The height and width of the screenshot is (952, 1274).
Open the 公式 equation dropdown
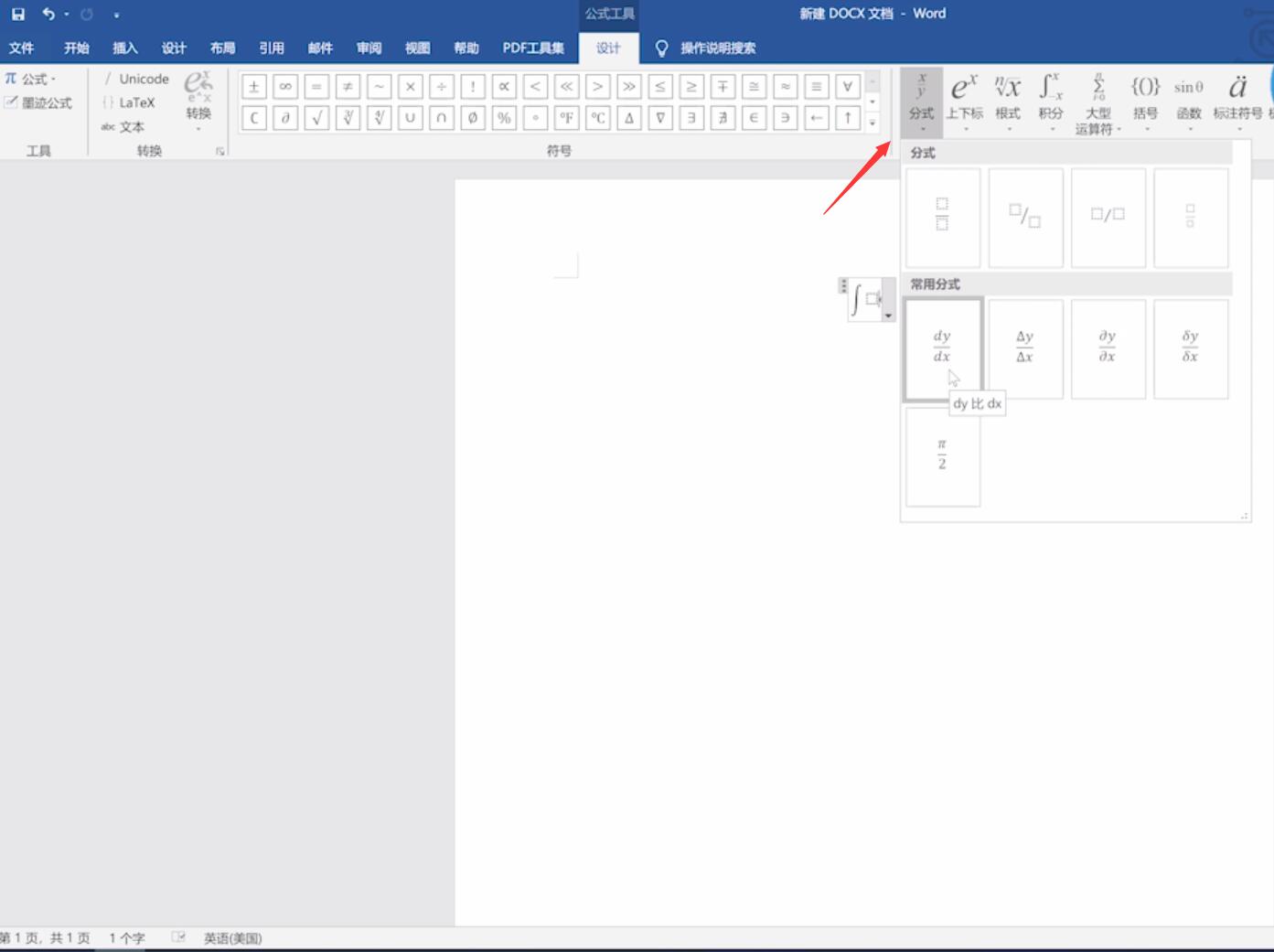coord(30,79)
